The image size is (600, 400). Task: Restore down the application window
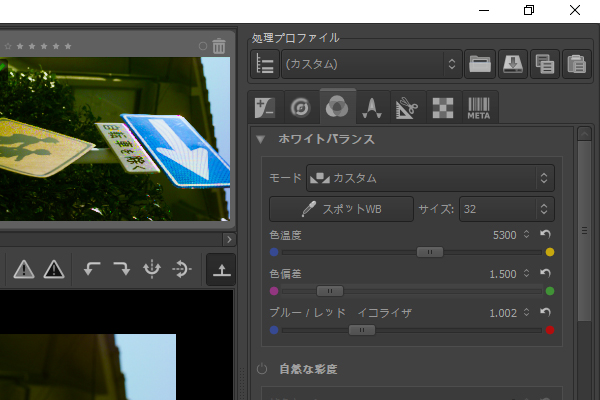[x=529, y=10]
